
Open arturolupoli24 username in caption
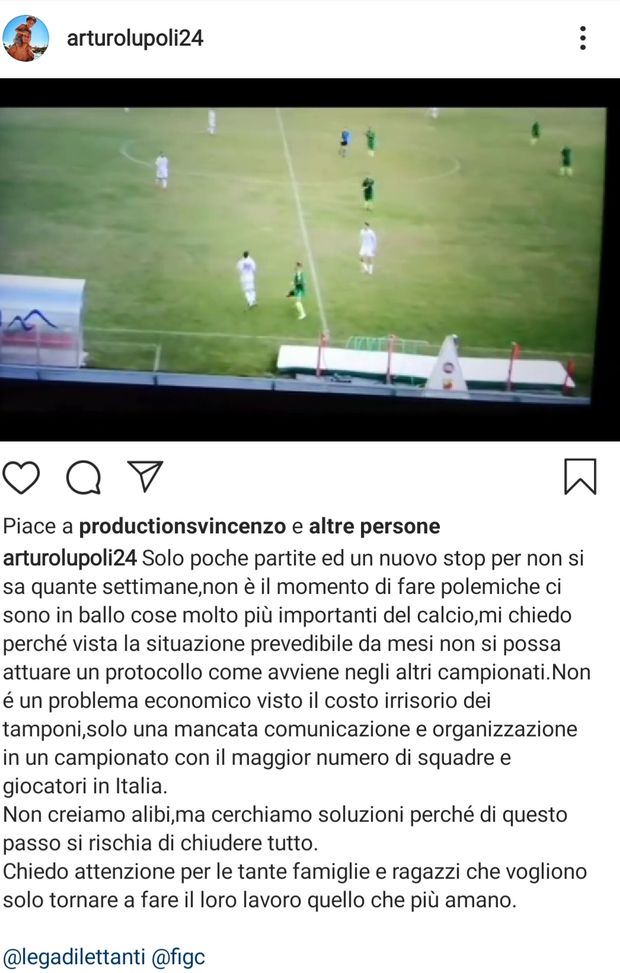(70, 558)
